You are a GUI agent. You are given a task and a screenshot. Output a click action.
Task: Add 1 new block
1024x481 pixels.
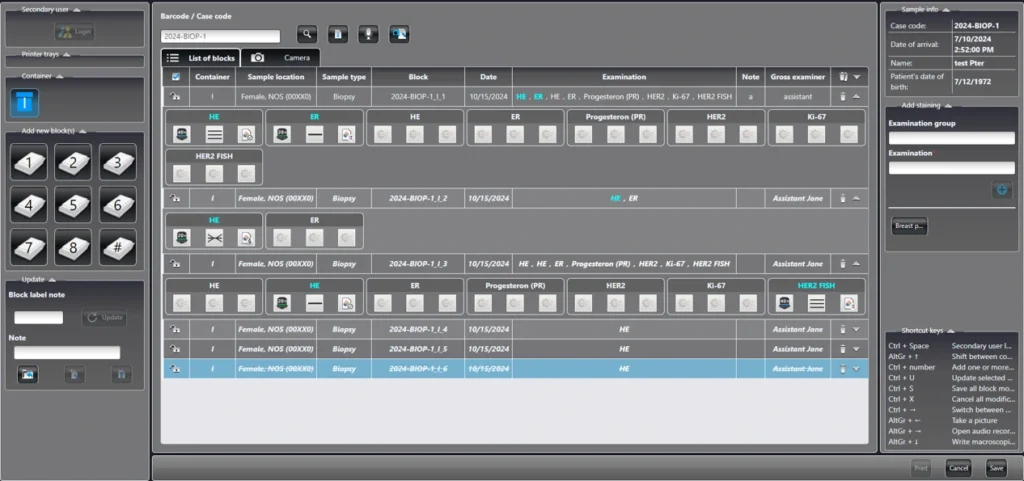[29, 162]
